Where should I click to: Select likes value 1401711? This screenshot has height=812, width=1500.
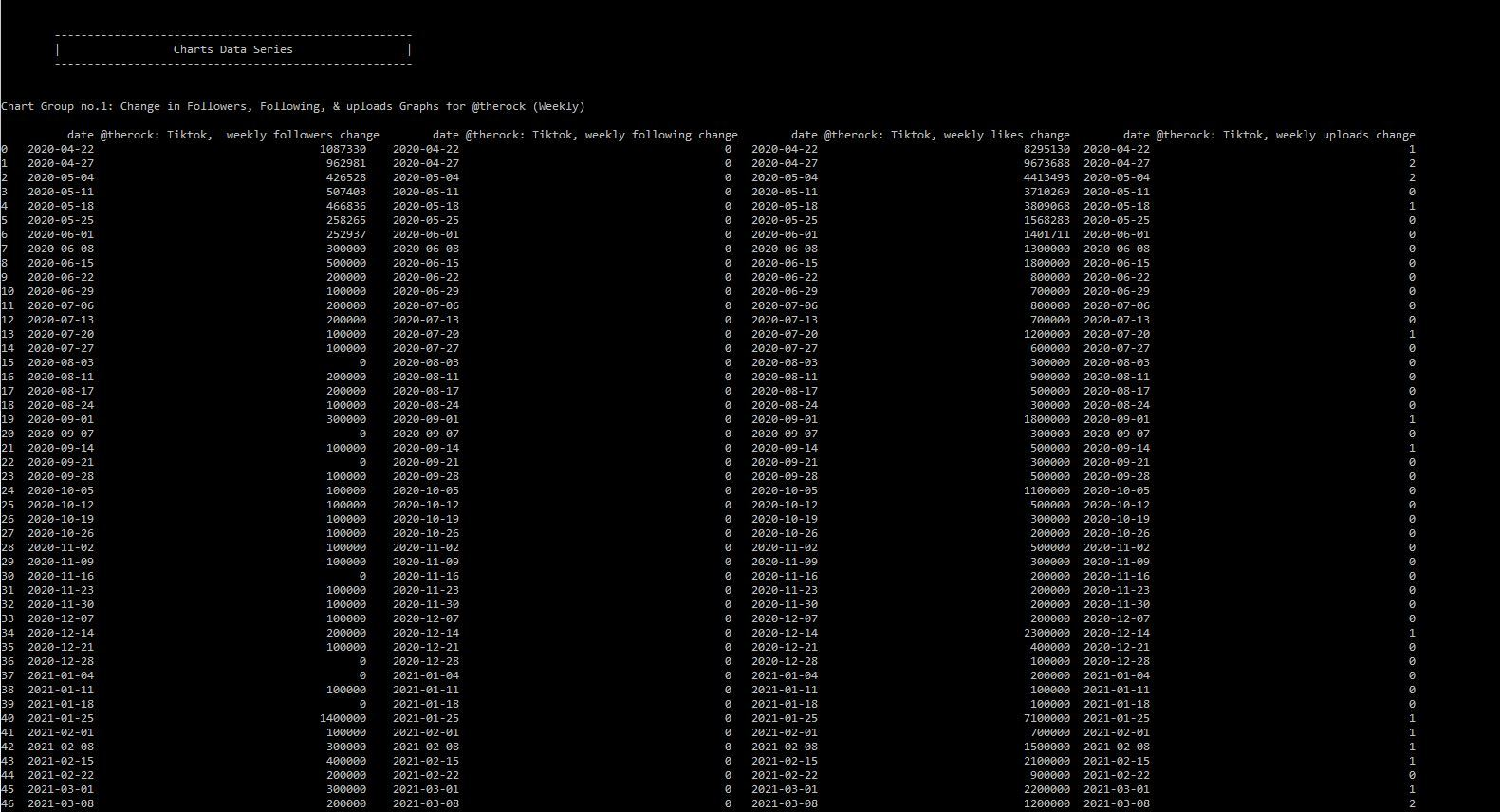(x=1046, y=234)
